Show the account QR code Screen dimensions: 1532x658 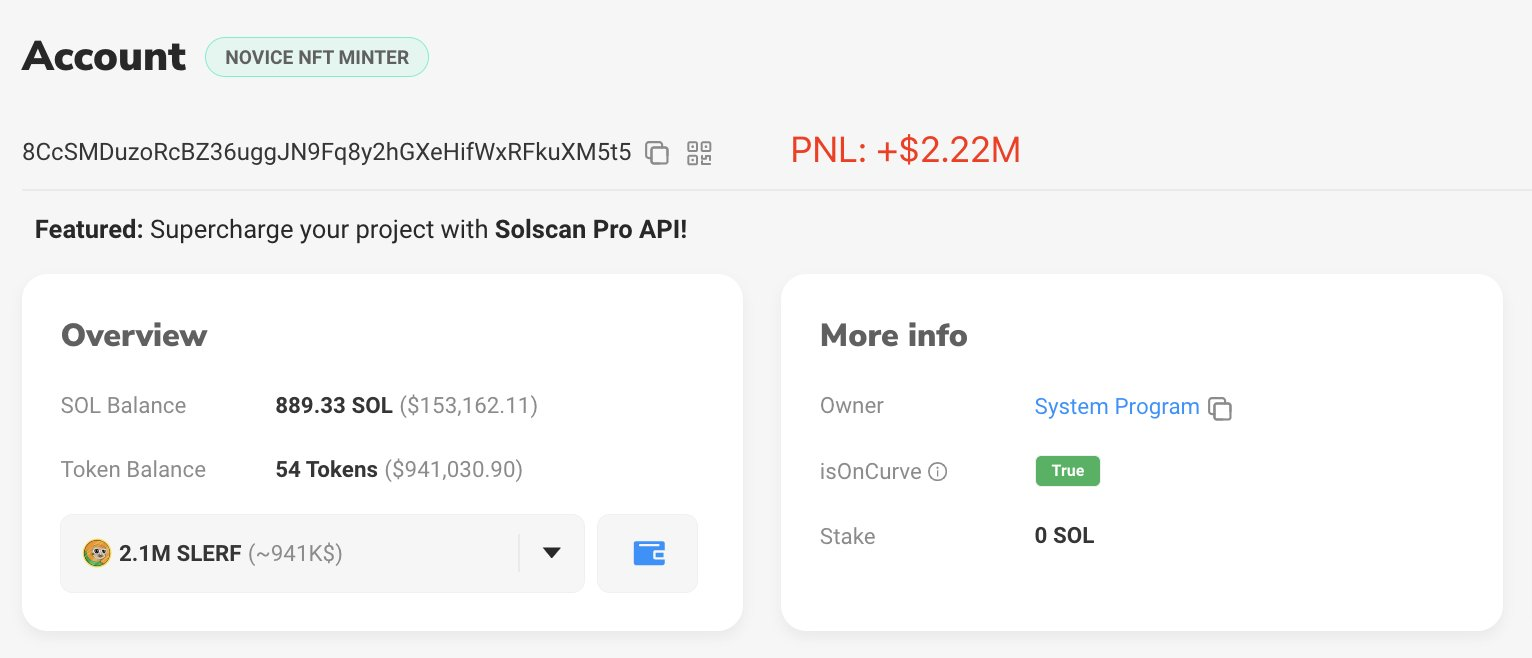(699, 153)
